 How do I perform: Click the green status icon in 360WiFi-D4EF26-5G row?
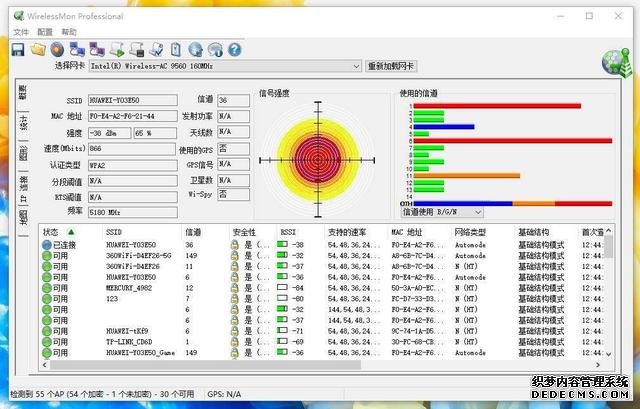(47, 256)
